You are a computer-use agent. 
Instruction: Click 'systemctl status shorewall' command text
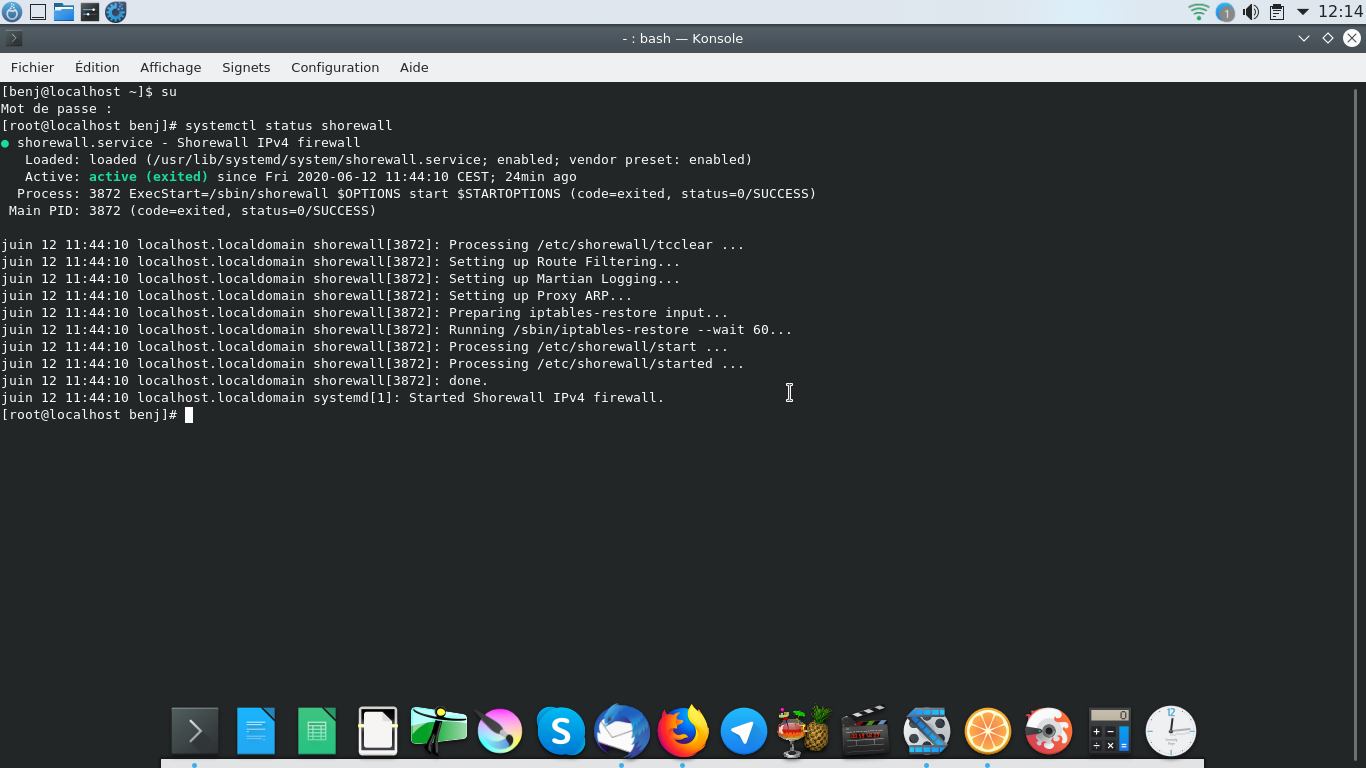coord(289,126)
